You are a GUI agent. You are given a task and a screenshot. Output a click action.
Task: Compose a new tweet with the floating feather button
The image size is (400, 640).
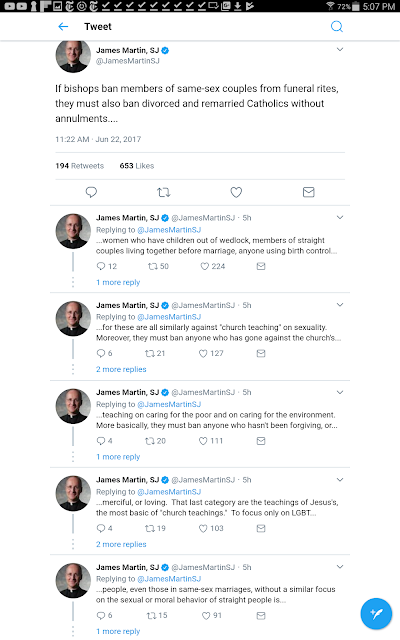376,613
